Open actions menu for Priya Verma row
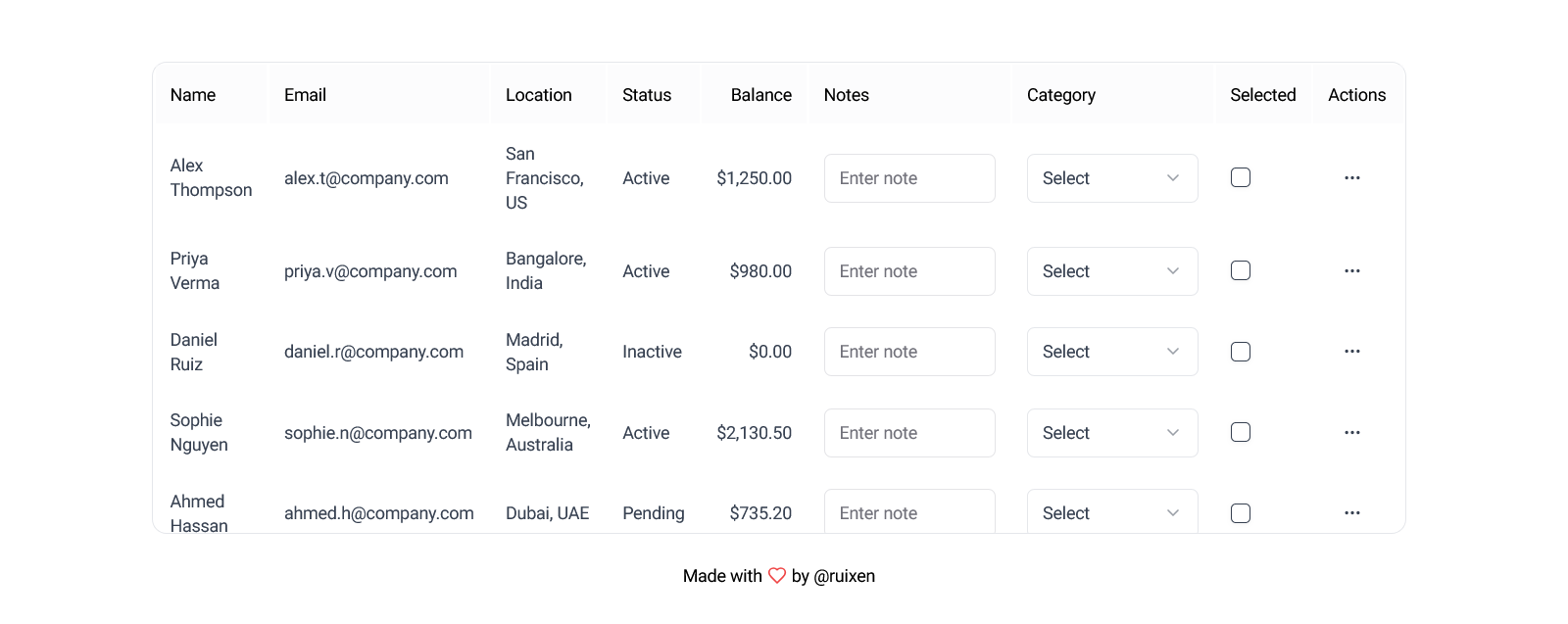The image size is (1568, 624). [x=1351, y=271]
